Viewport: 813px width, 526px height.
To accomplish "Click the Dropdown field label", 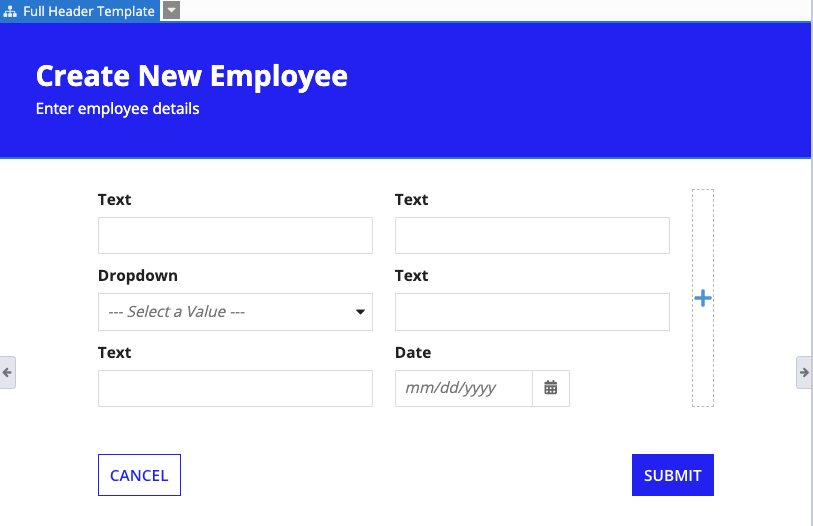I will [x=138, y=275].
